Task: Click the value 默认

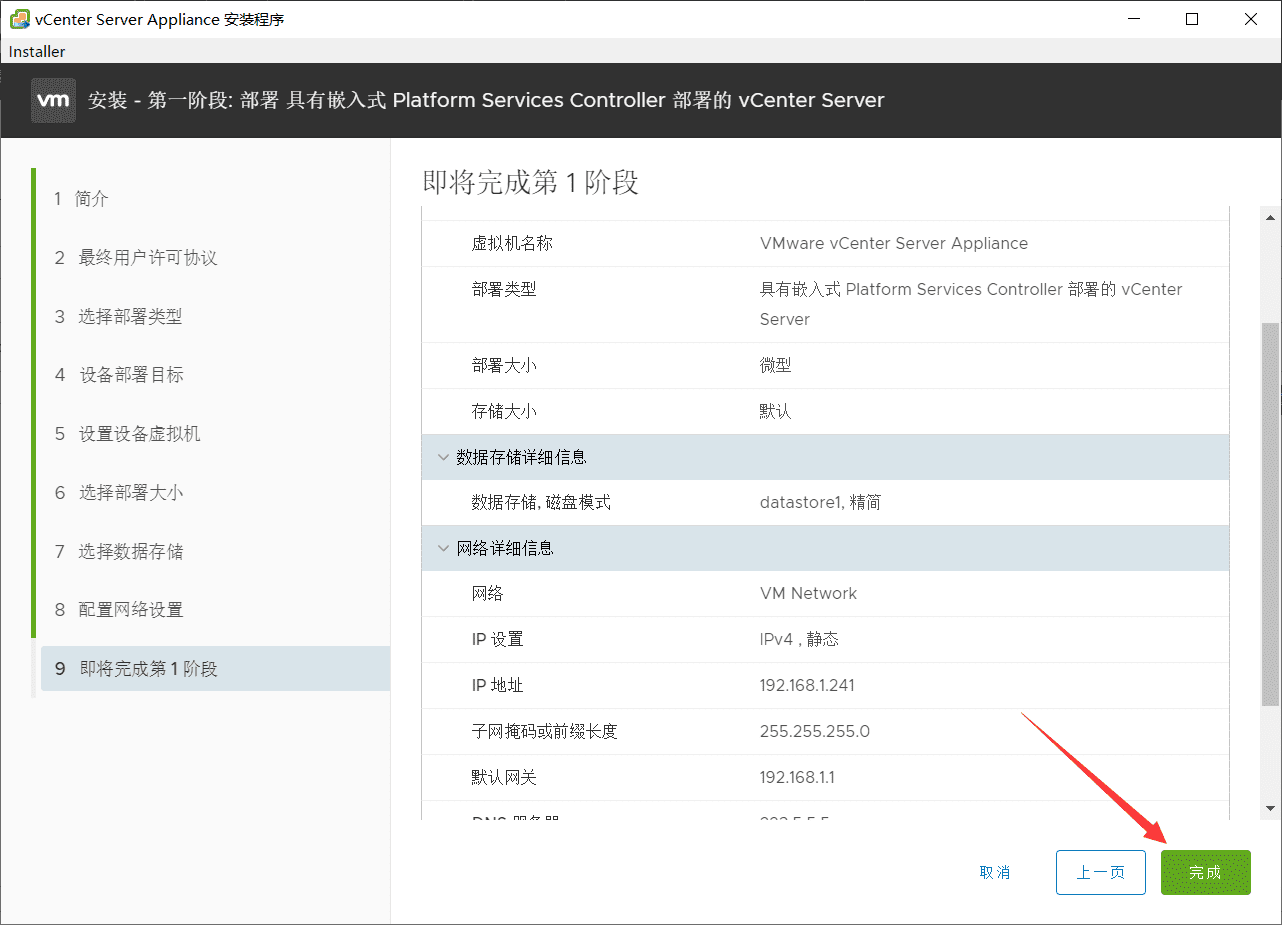Action: pos(776,411)
